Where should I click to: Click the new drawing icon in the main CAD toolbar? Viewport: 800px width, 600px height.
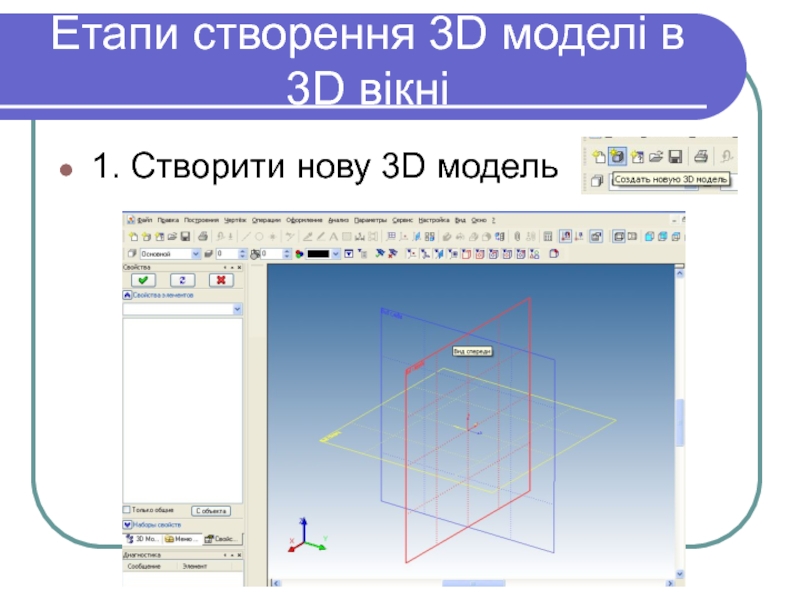[x=133, y=236]
